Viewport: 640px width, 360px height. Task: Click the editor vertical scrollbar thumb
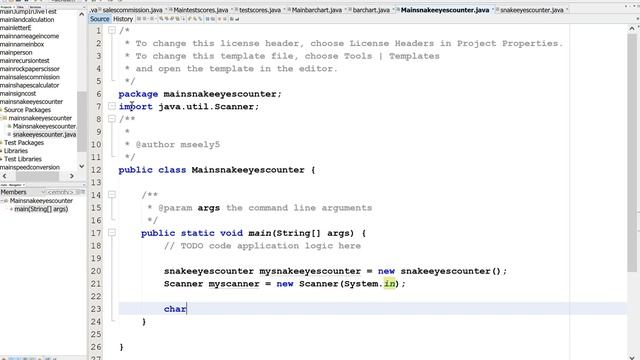point(632,153)
